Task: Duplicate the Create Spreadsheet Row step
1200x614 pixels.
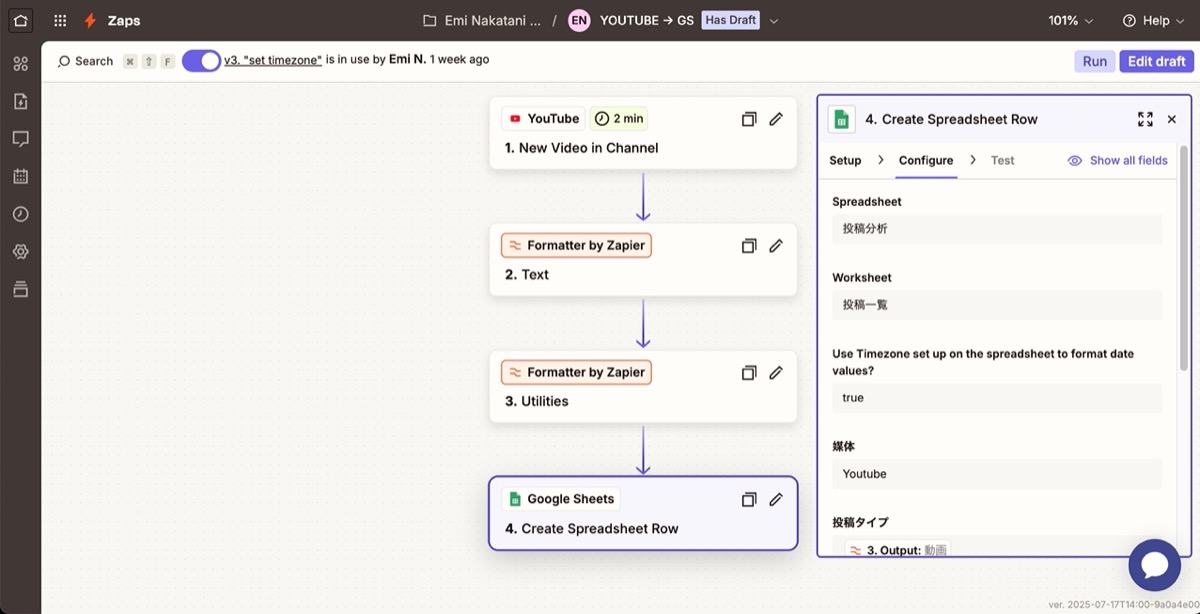Action: pos(748,500)
